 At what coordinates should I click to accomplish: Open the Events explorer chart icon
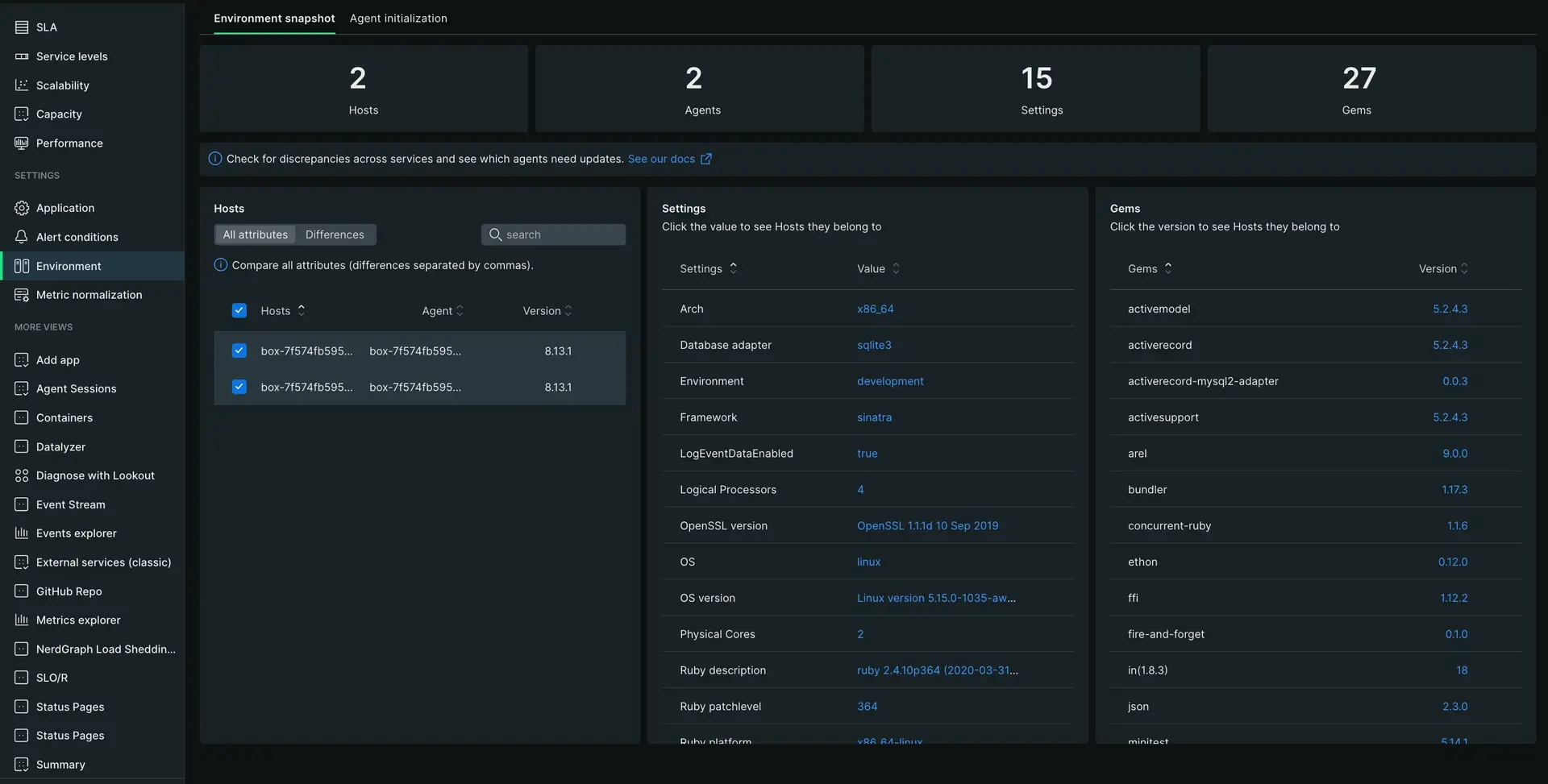(22, 533)
